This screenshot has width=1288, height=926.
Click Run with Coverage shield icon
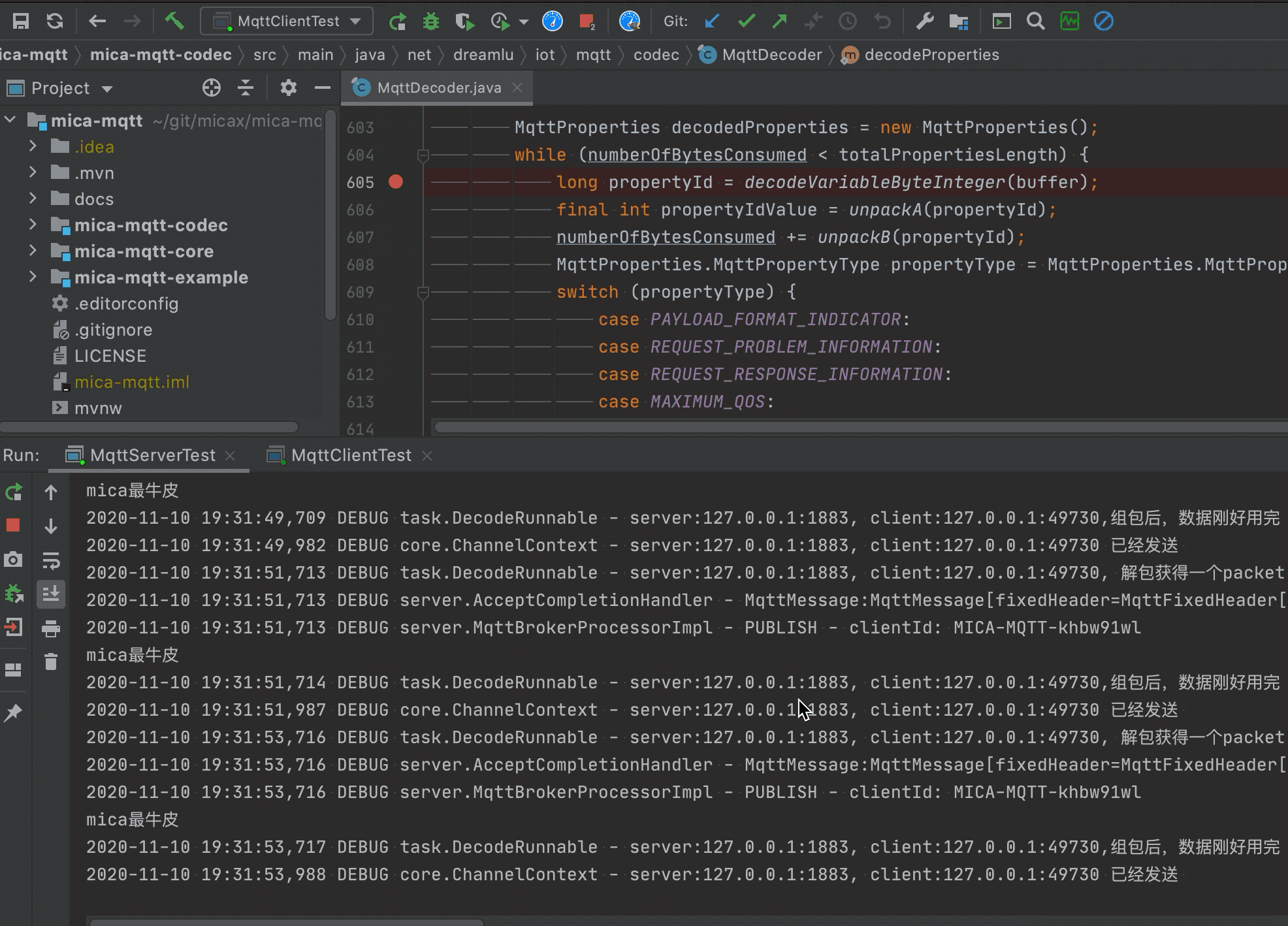coord(464,22)
